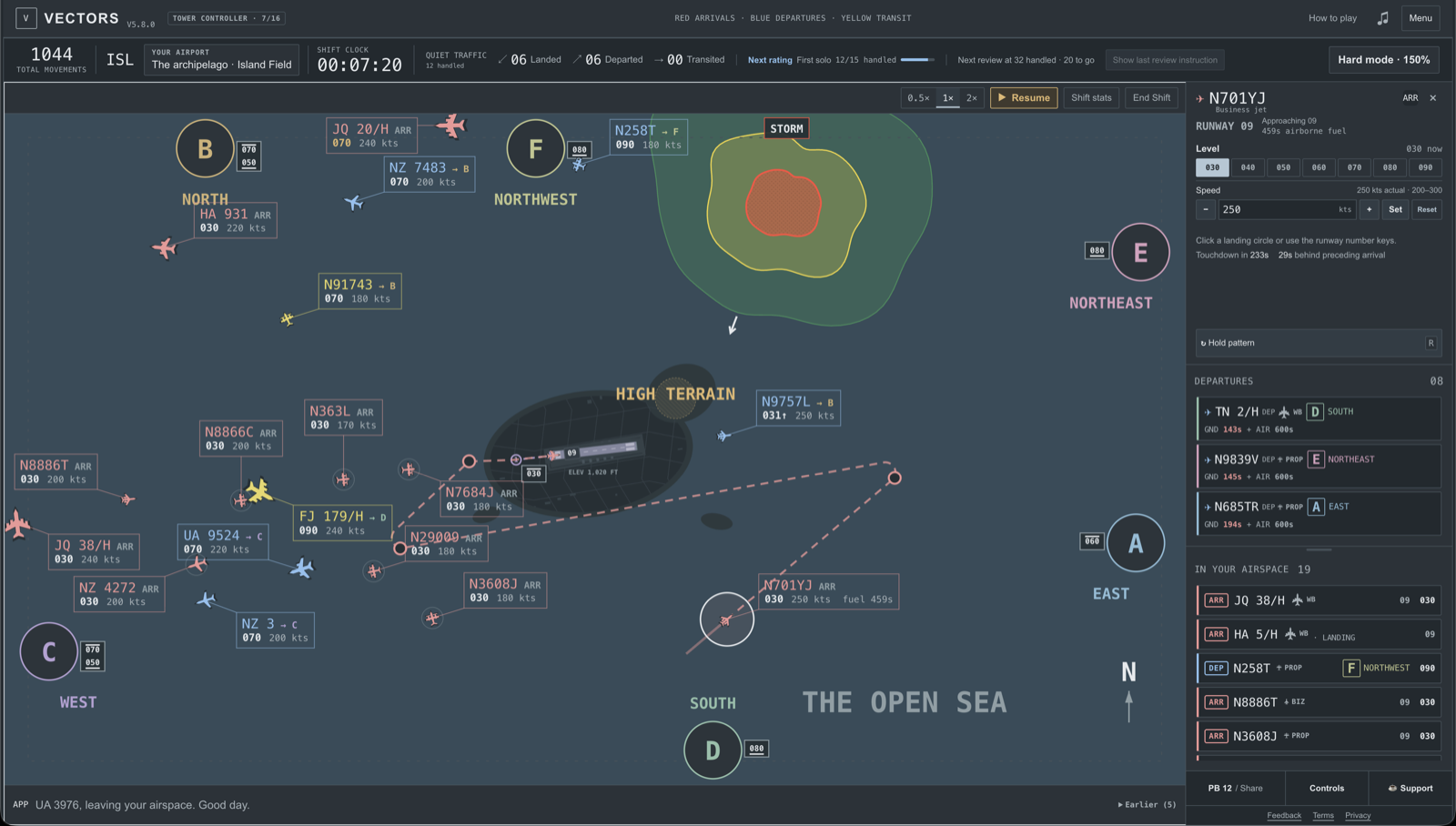Screen dimensions: 1456x826
Task: Click the Hard mode 150% button
Action: (1383, 60)
